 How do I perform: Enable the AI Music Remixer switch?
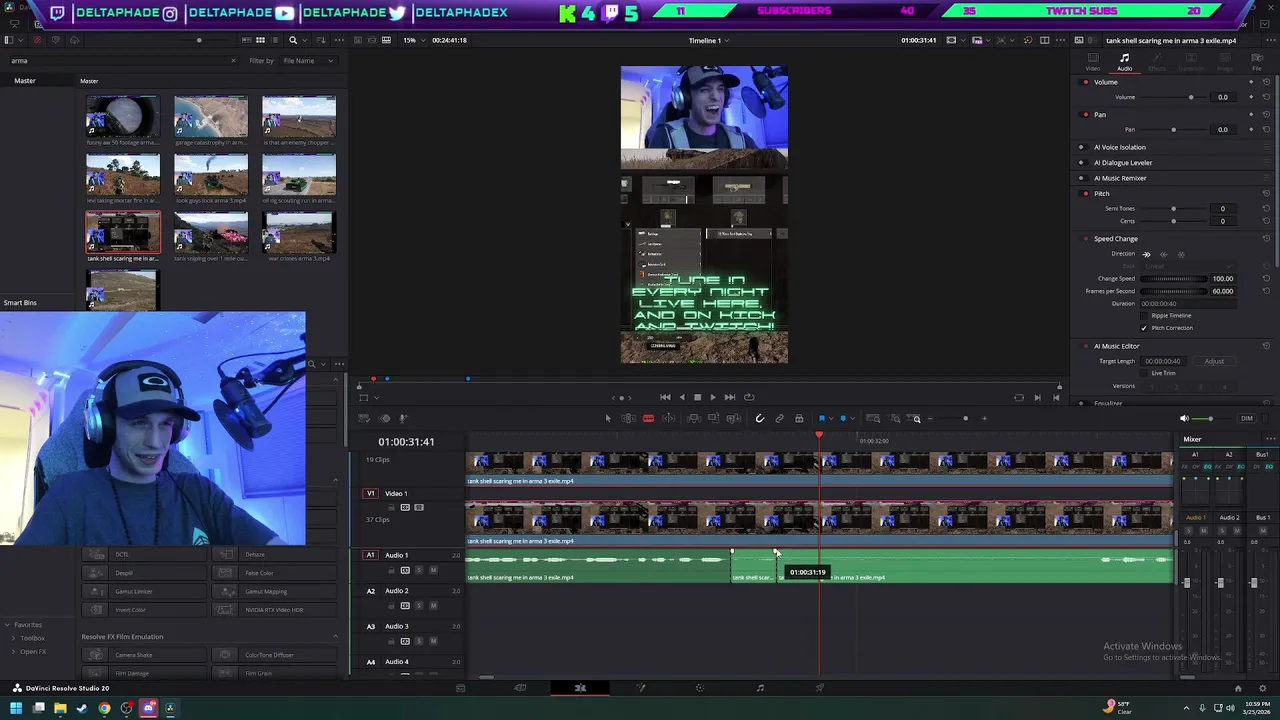pyautogui.click(x=1081, y=178)
